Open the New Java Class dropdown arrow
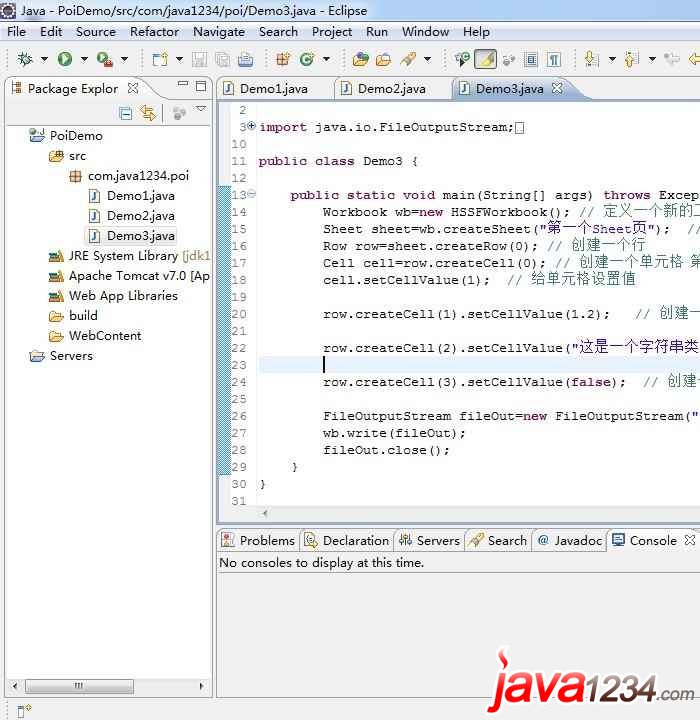Viewport: 700px width, 720px height. point(326,59)
